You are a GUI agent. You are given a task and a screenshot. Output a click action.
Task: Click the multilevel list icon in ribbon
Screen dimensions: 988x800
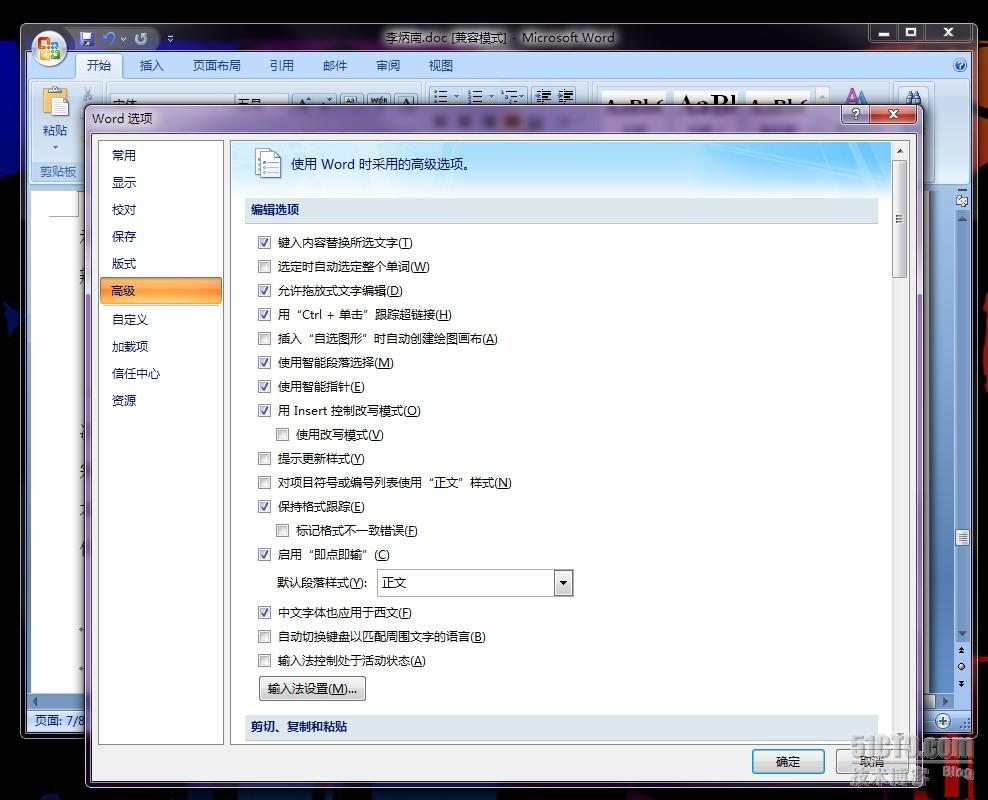coord(508,96)
